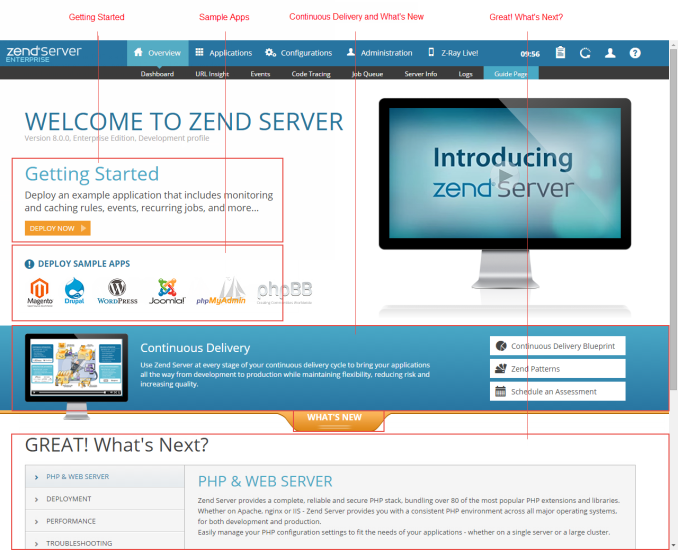Open the Applications menu
Screen dimensions: 678x550
click(223, 53)
